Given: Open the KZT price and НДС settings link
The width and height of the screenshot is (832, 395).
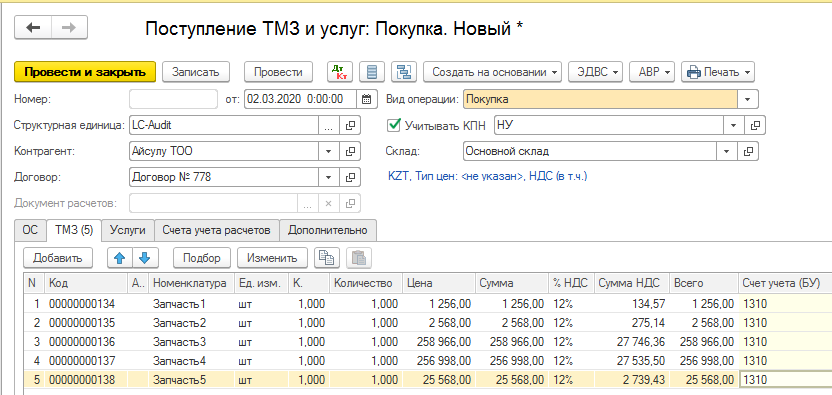Looking at the screenshot, I should click(488, 177).
